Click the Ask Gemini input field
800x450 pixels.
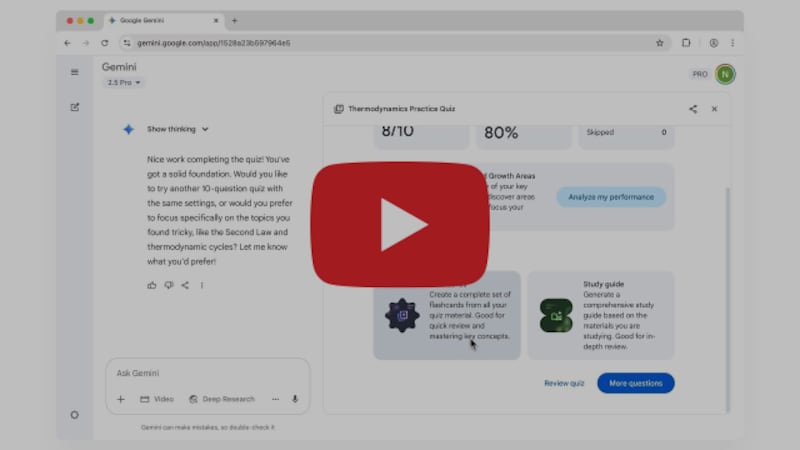(x=207, y=373)
